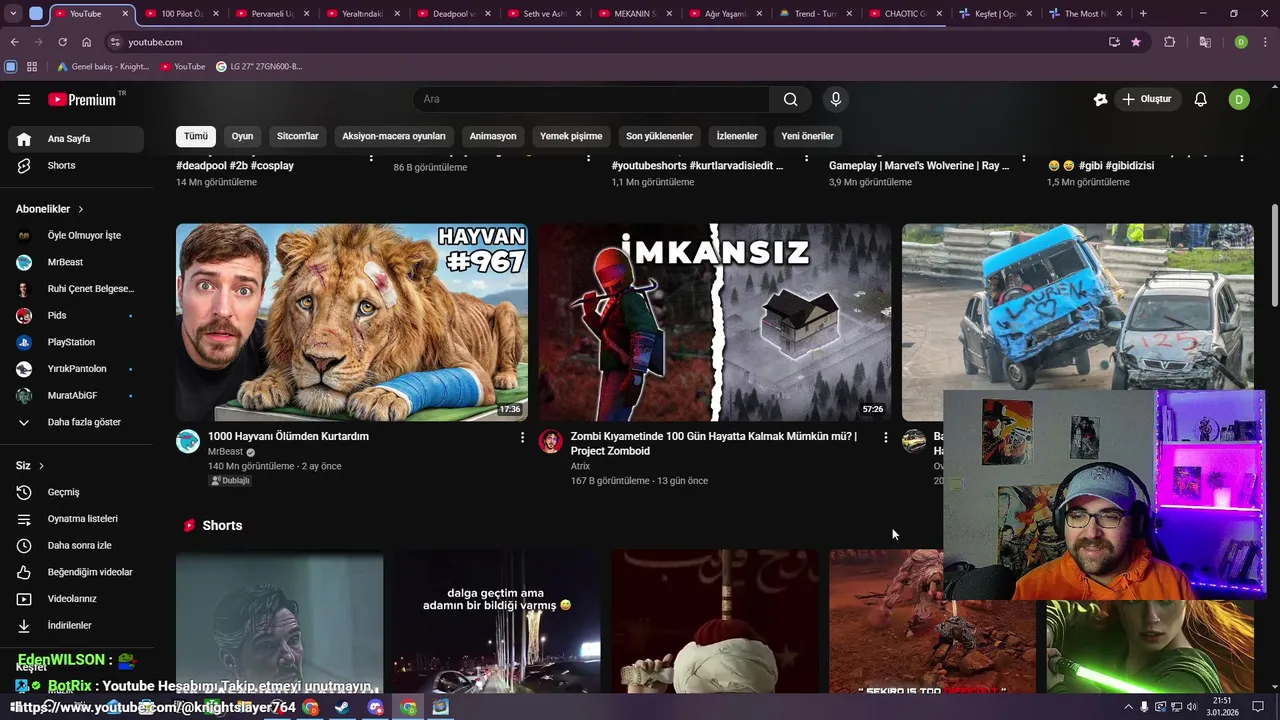Open Oynatma listeleri playlists
The height and width of the screenshot is (720, 1280).
(x=76, y=519)
